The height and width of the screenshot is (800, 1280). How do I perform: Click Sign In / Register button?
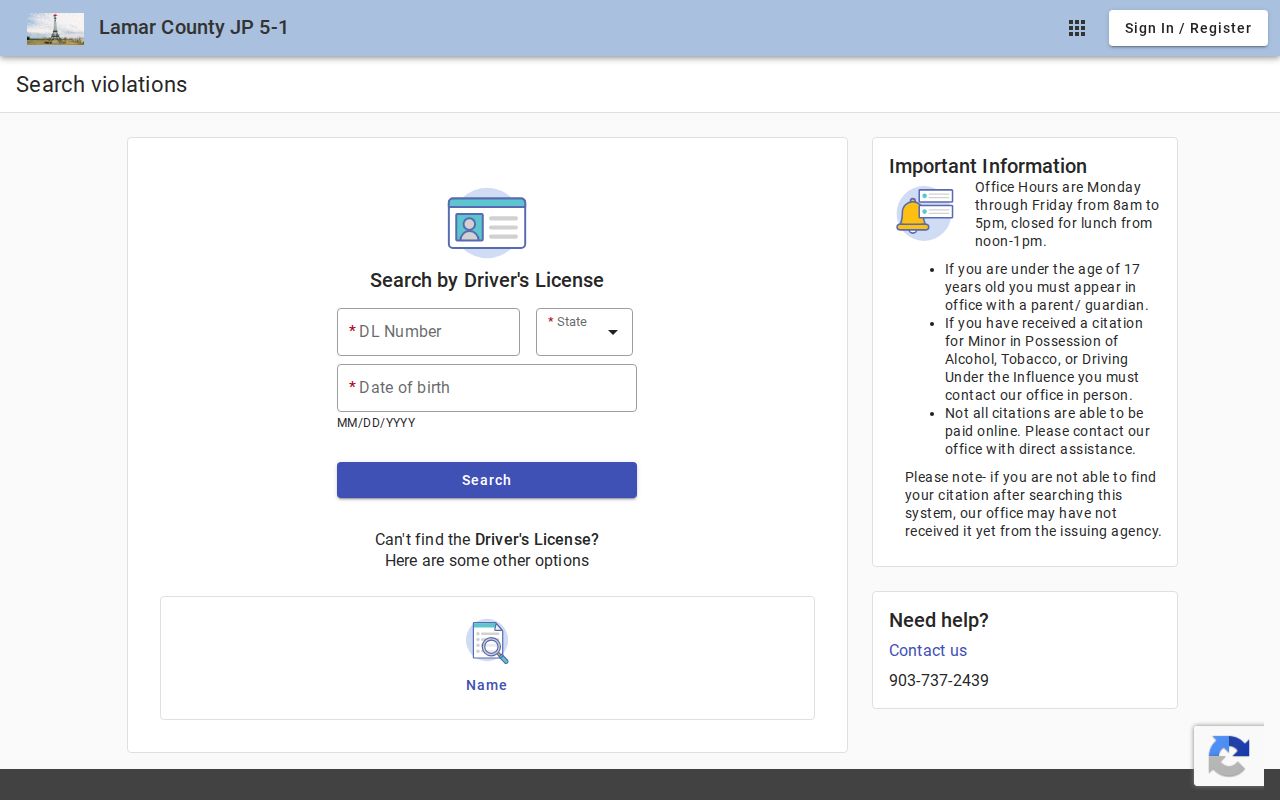point(1188,28)
